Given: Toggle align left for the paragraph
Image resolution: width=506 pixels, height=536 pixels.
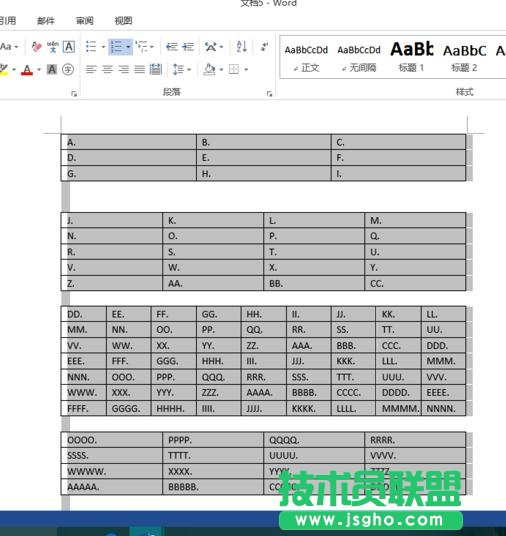Looking at the screenshot, I should (x=91, y=70).
